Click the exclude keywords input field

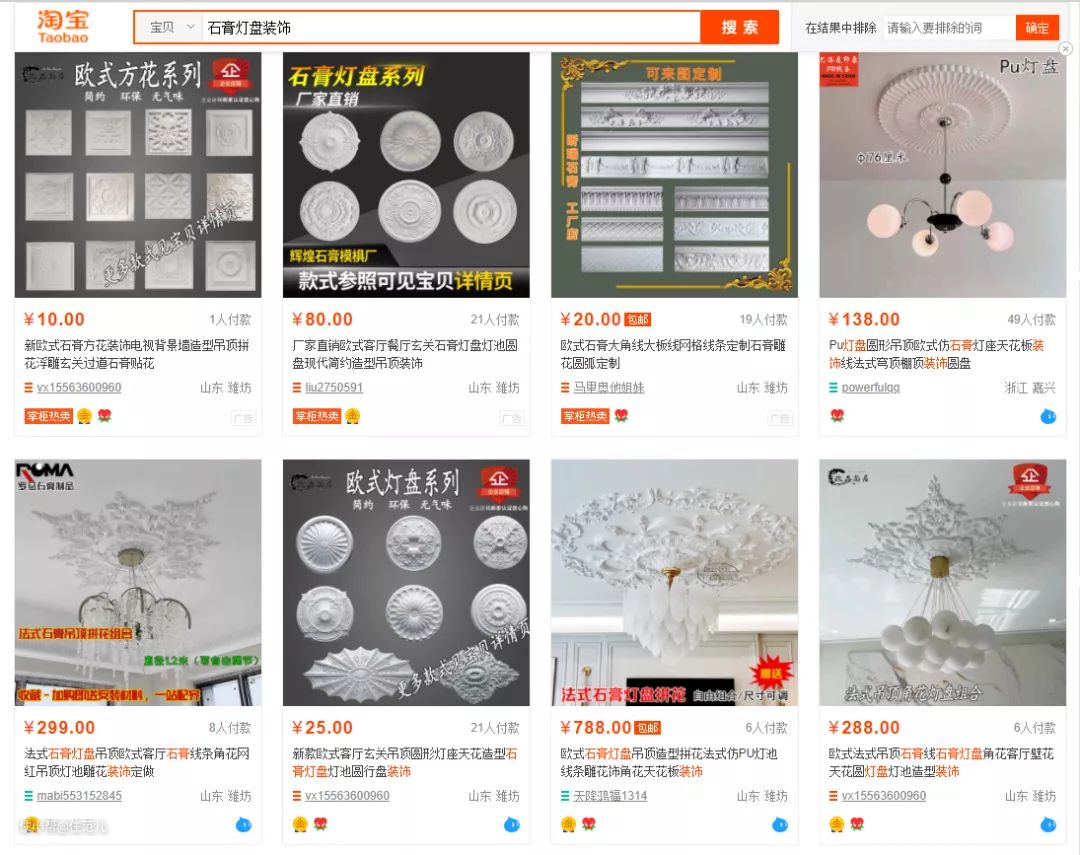[949, 28]
